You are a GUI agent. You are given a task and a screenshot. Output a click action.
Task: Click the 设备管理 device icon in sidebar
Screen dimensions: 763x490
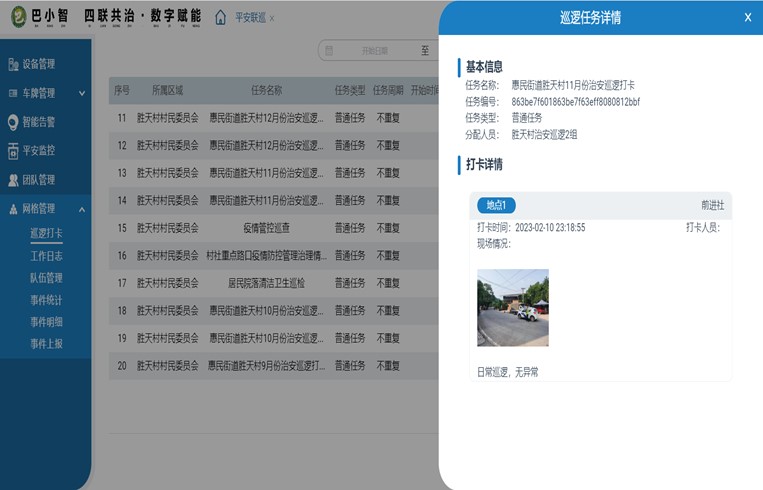point(13,65)
